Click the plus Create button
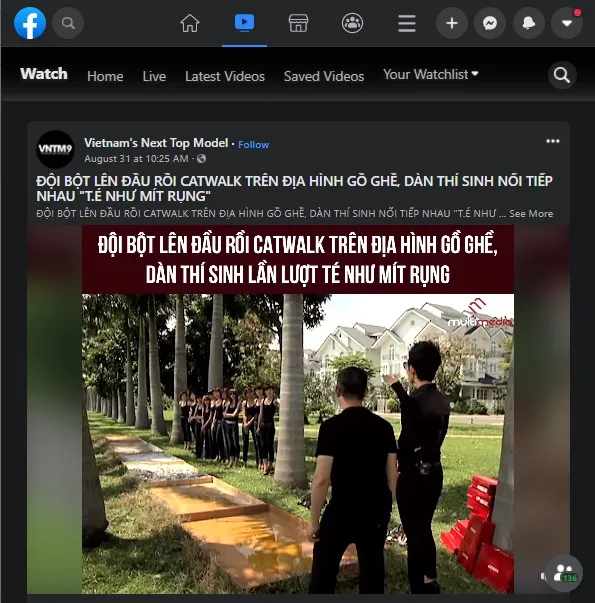The image size is (595, 603). 452,23
